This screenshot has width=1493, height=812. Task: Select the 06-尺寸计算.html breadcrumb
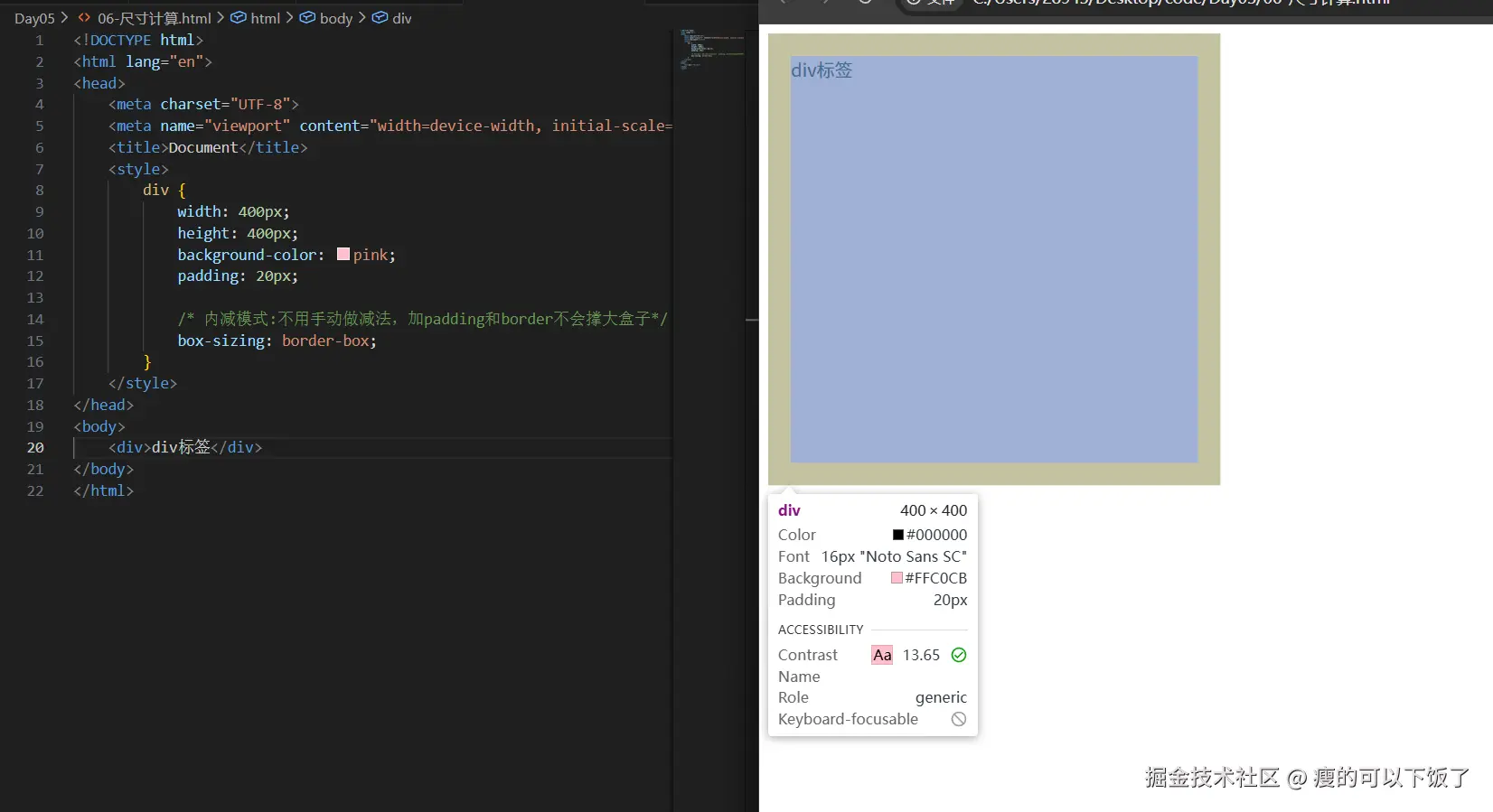coord(154,18)
